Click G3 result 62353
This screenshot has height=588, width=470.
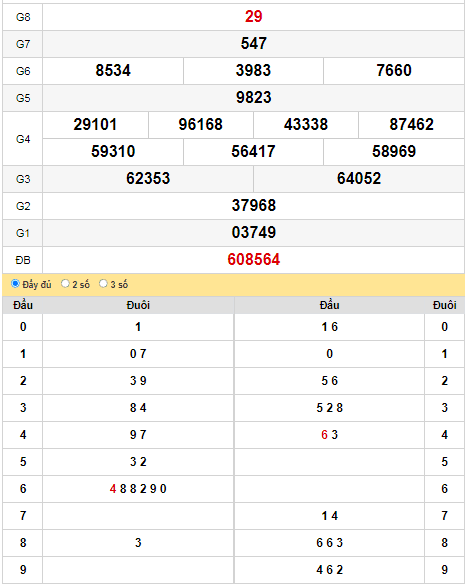[148, 178]
